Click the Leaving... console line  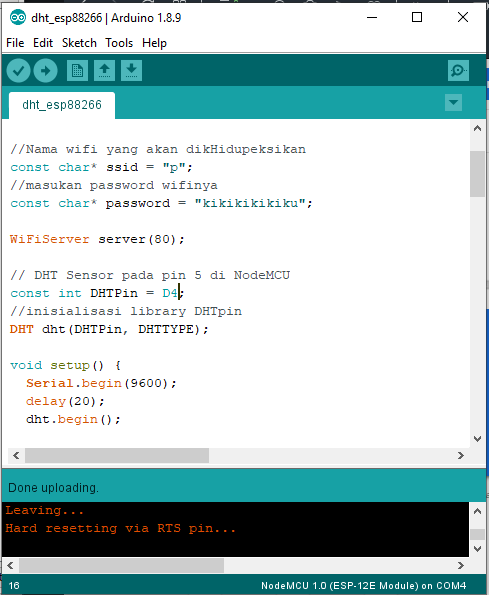44,510
